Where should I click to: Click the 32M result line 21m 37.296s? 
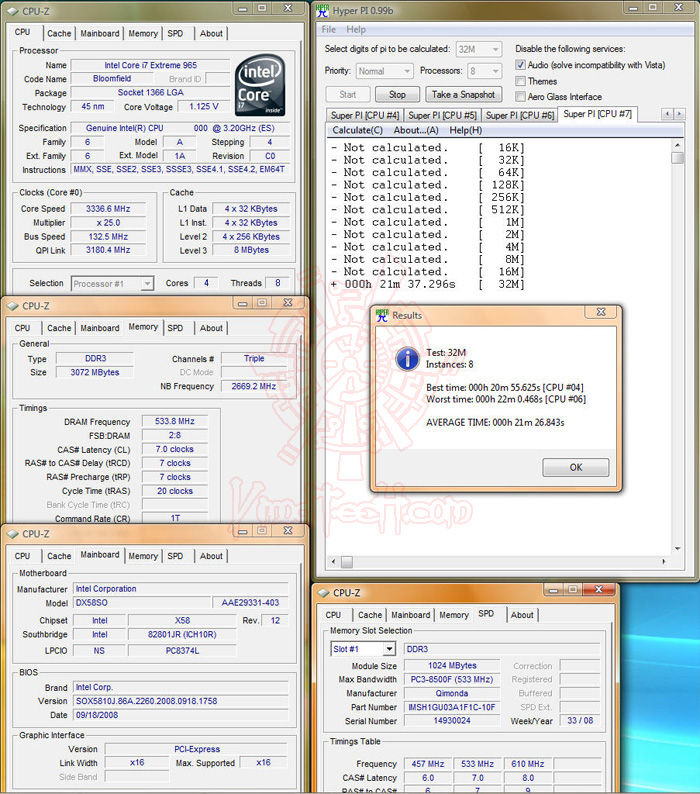pos(428,284)
